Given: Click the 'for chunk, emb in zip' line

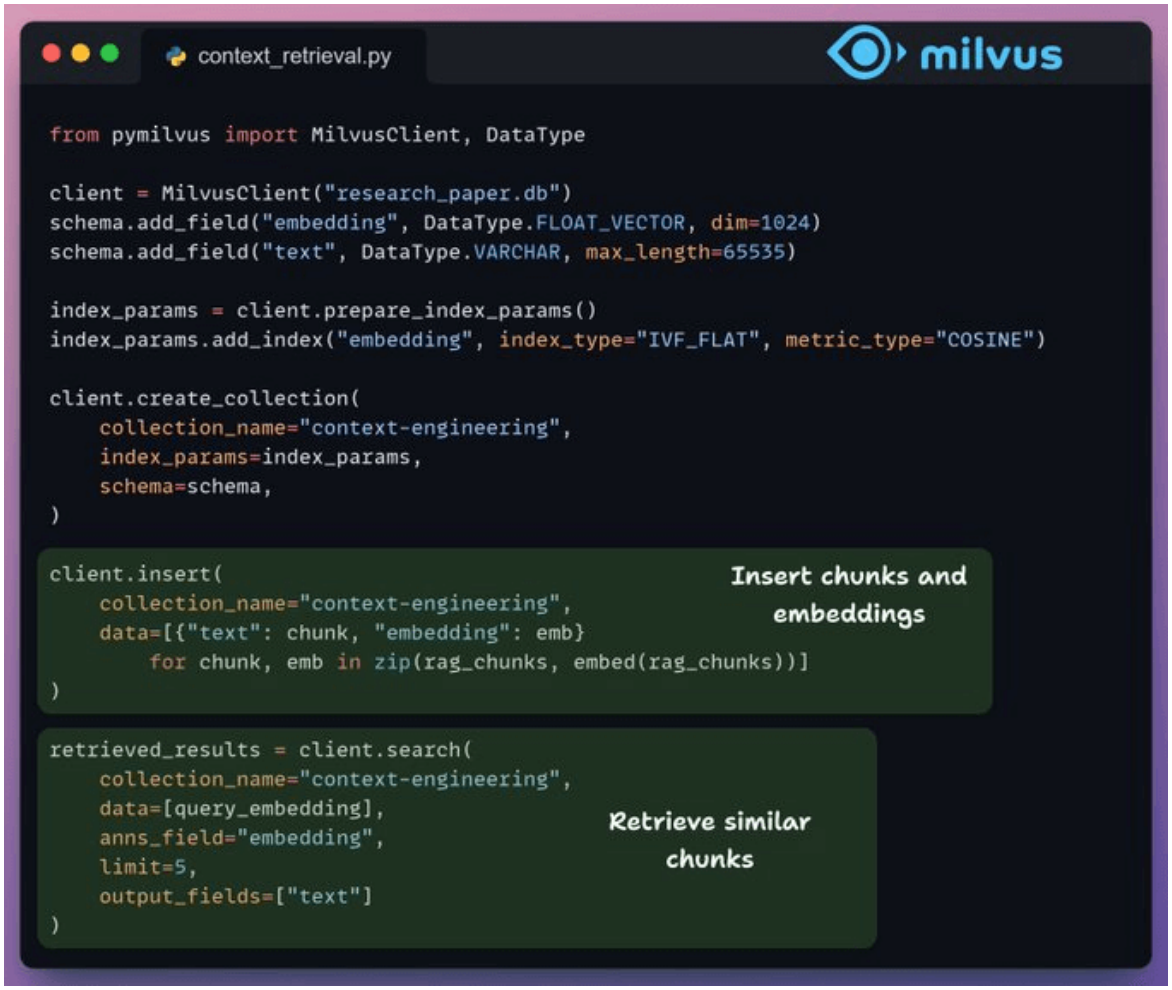Looking at the screenshot, I should 478,662.
